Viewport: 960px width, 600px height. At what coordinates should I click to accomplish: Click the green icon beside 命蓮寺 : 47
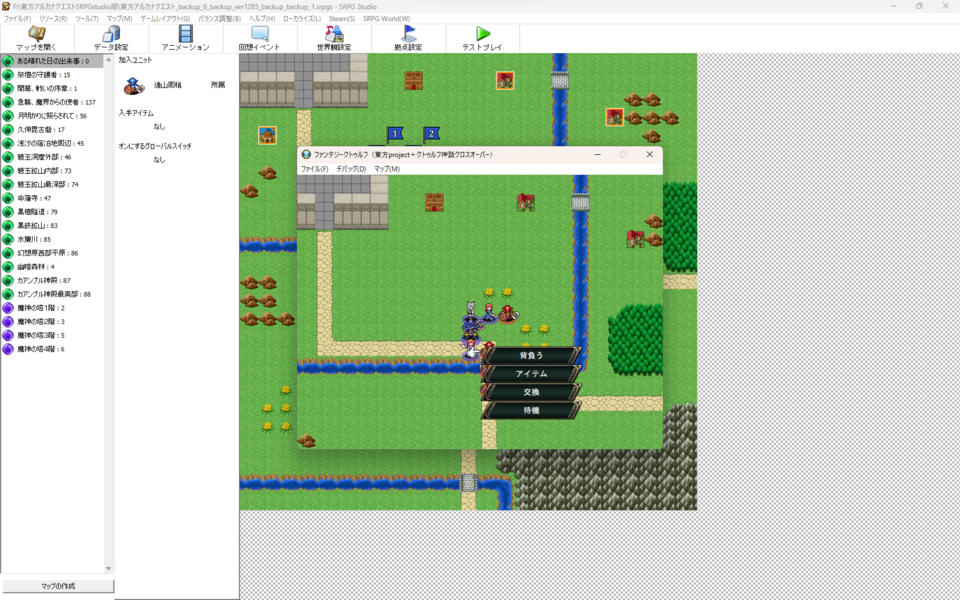click(8, 198)
